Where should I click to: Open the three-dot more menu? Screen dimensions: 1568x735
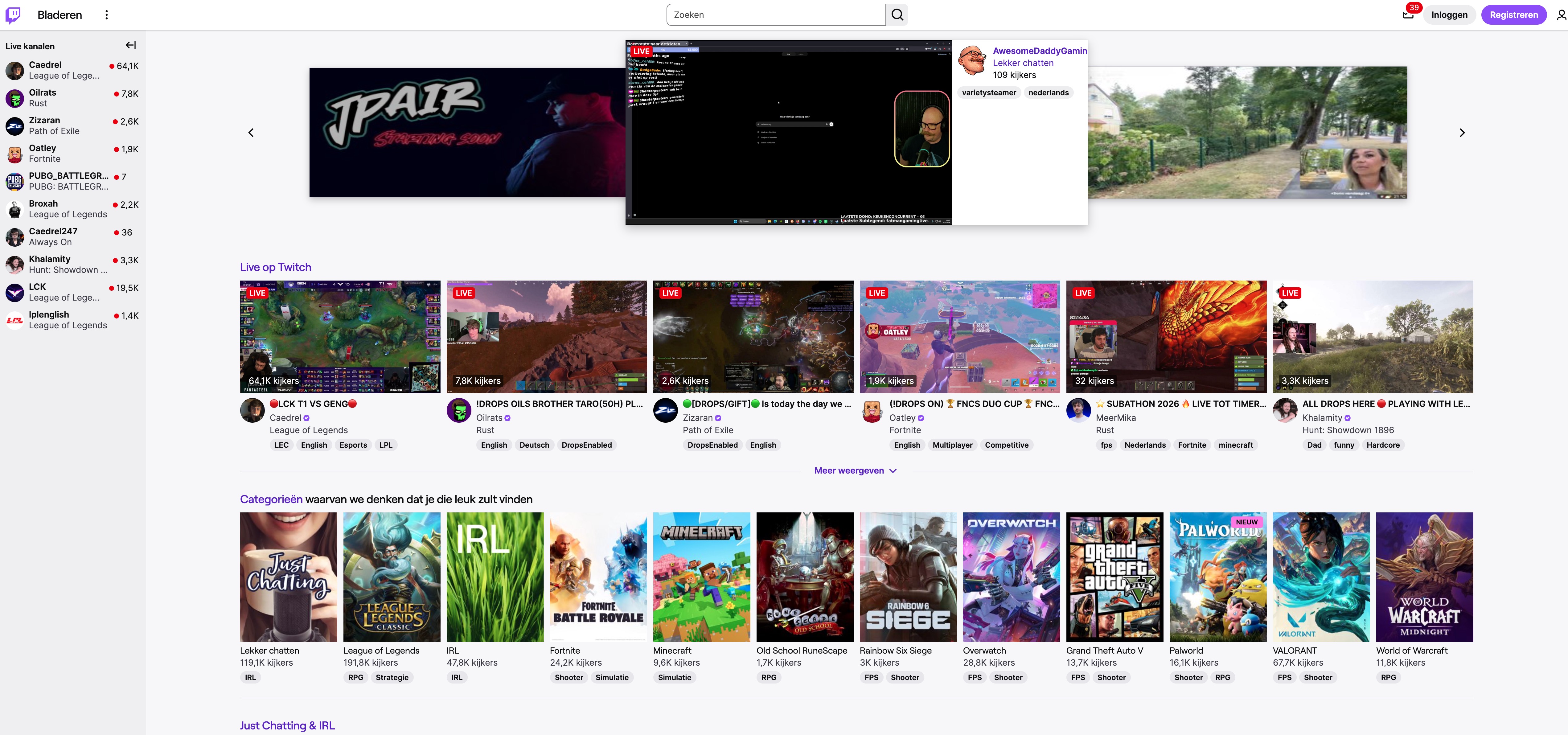107,14
